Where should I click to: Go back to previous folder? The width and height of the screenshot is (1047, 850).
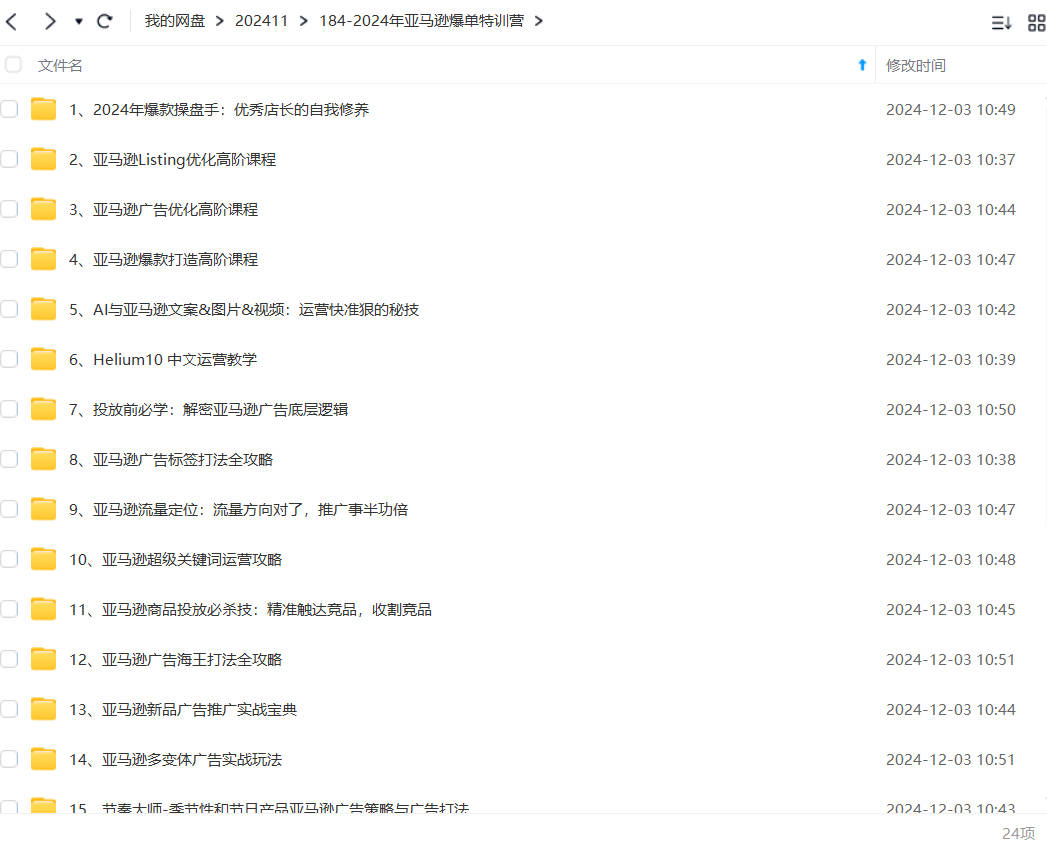click(11, 21)
